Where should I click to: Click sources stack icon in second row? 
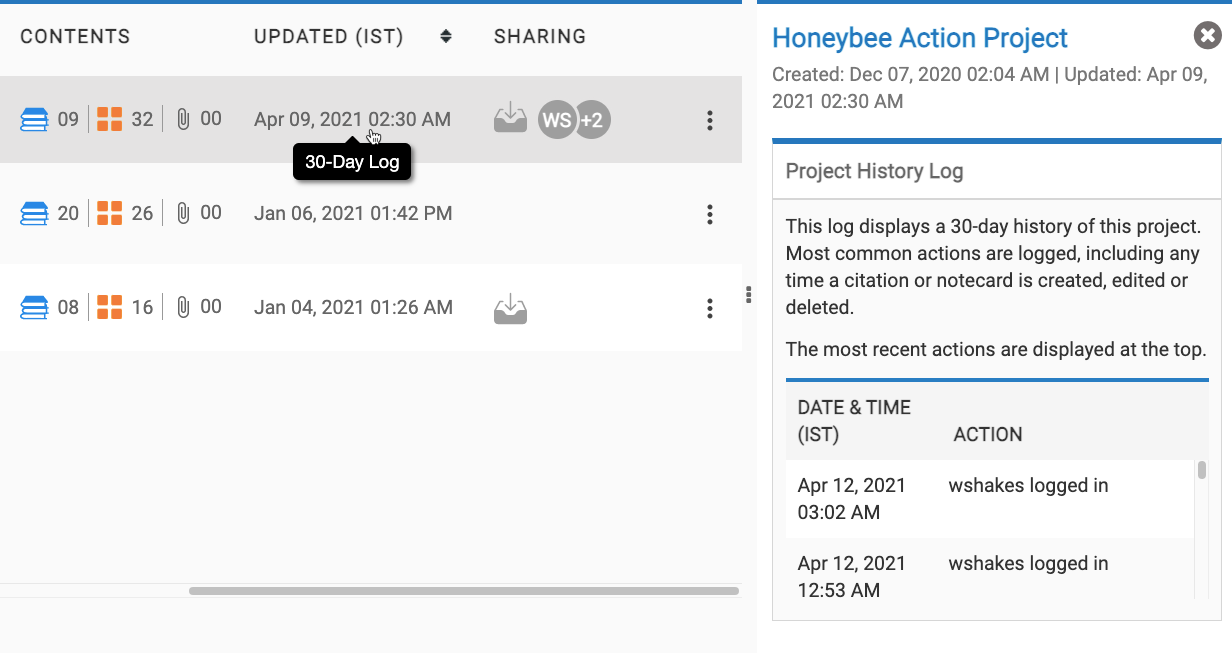pyautogui.click(x=34, y=214)
